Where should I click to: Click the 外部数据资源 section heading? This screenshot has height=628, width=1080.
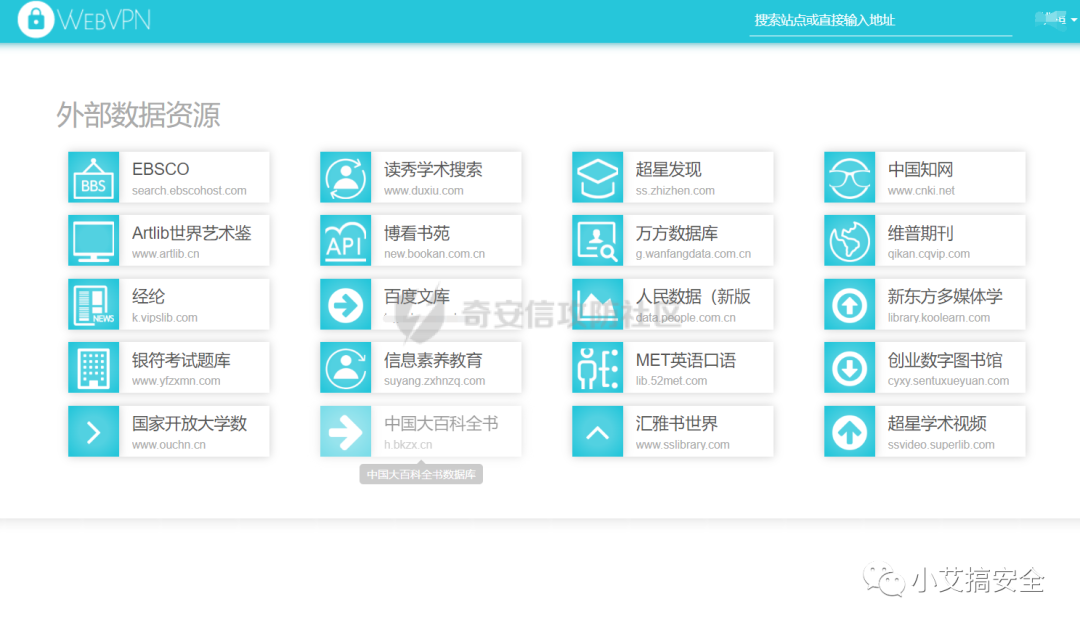138,114
